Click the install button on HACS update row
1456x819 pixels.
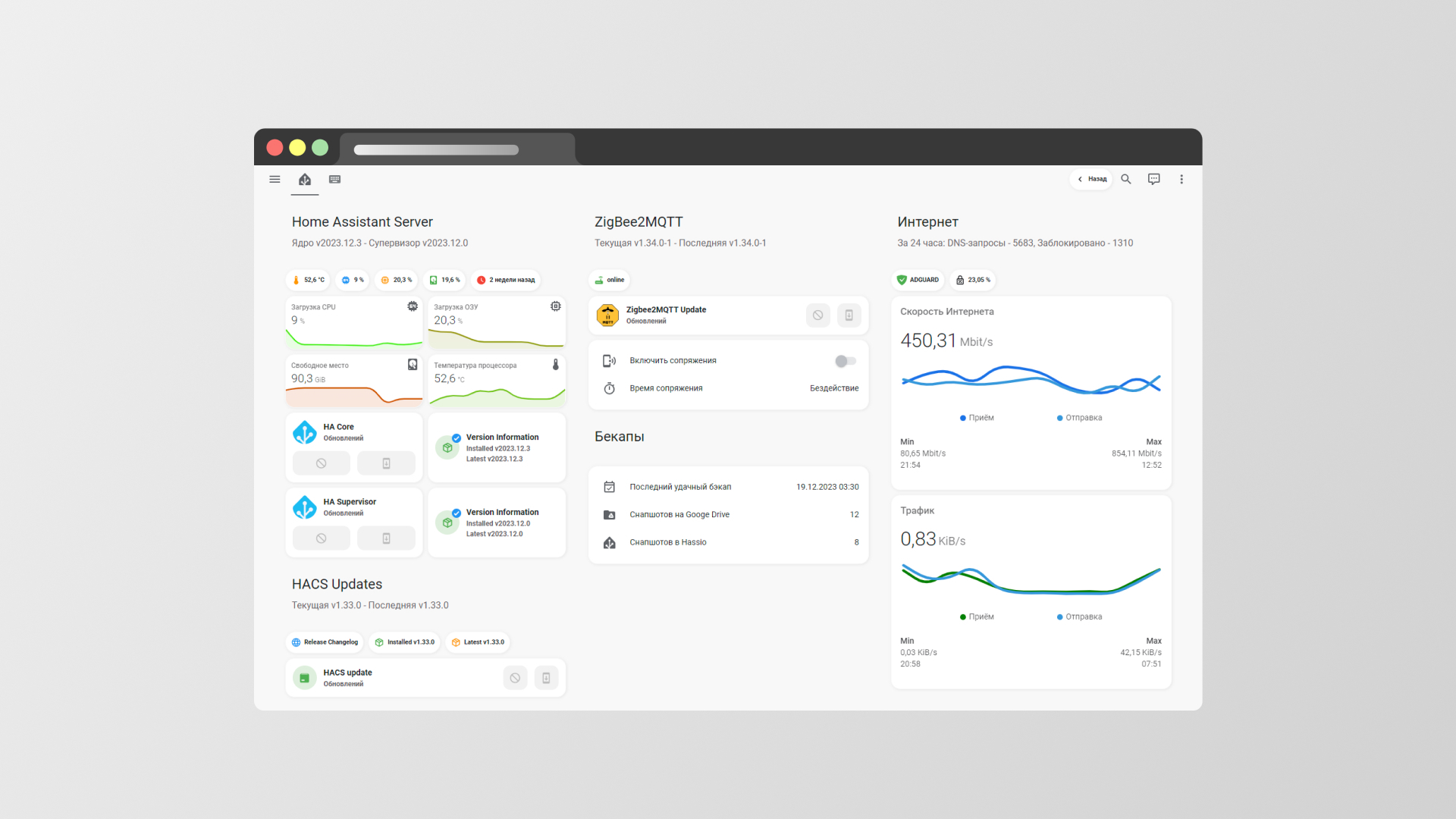click(546, 678)
